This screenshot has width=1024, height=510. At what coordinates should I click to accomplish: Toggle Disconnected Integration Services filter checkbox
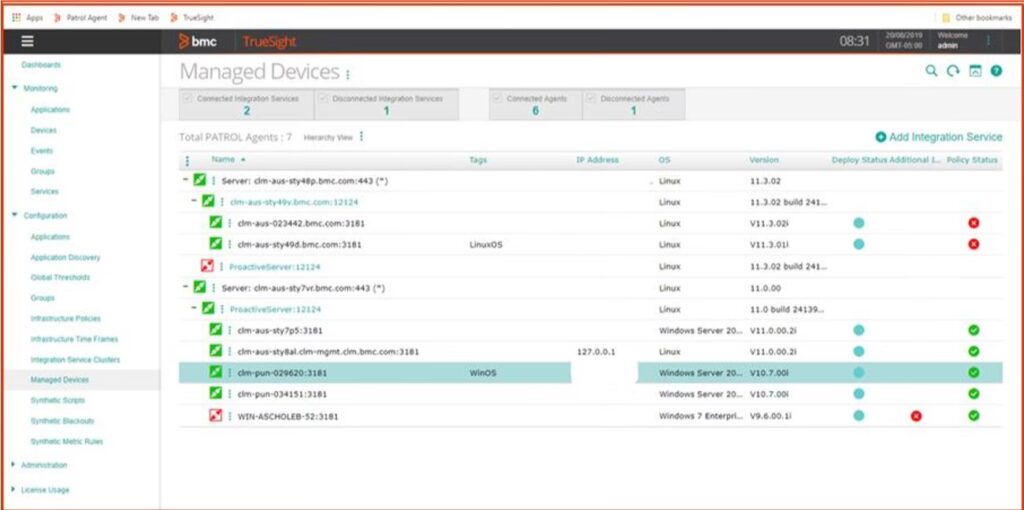click(x=322, y=98)
